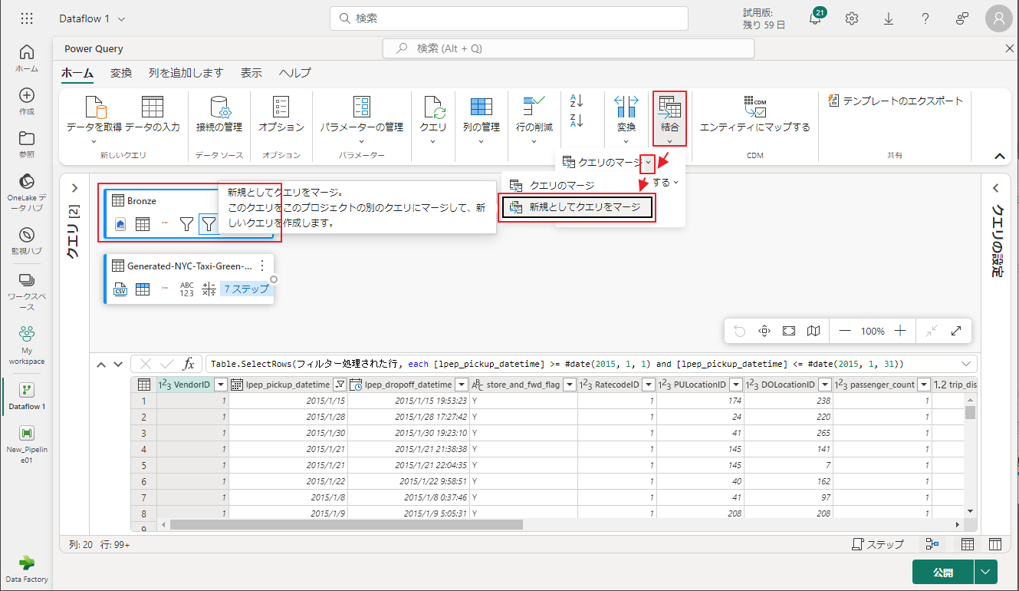Click テンプレートのエクスポート button
The width and height of the screenshot is (1019, 591).
coord(896,101)
